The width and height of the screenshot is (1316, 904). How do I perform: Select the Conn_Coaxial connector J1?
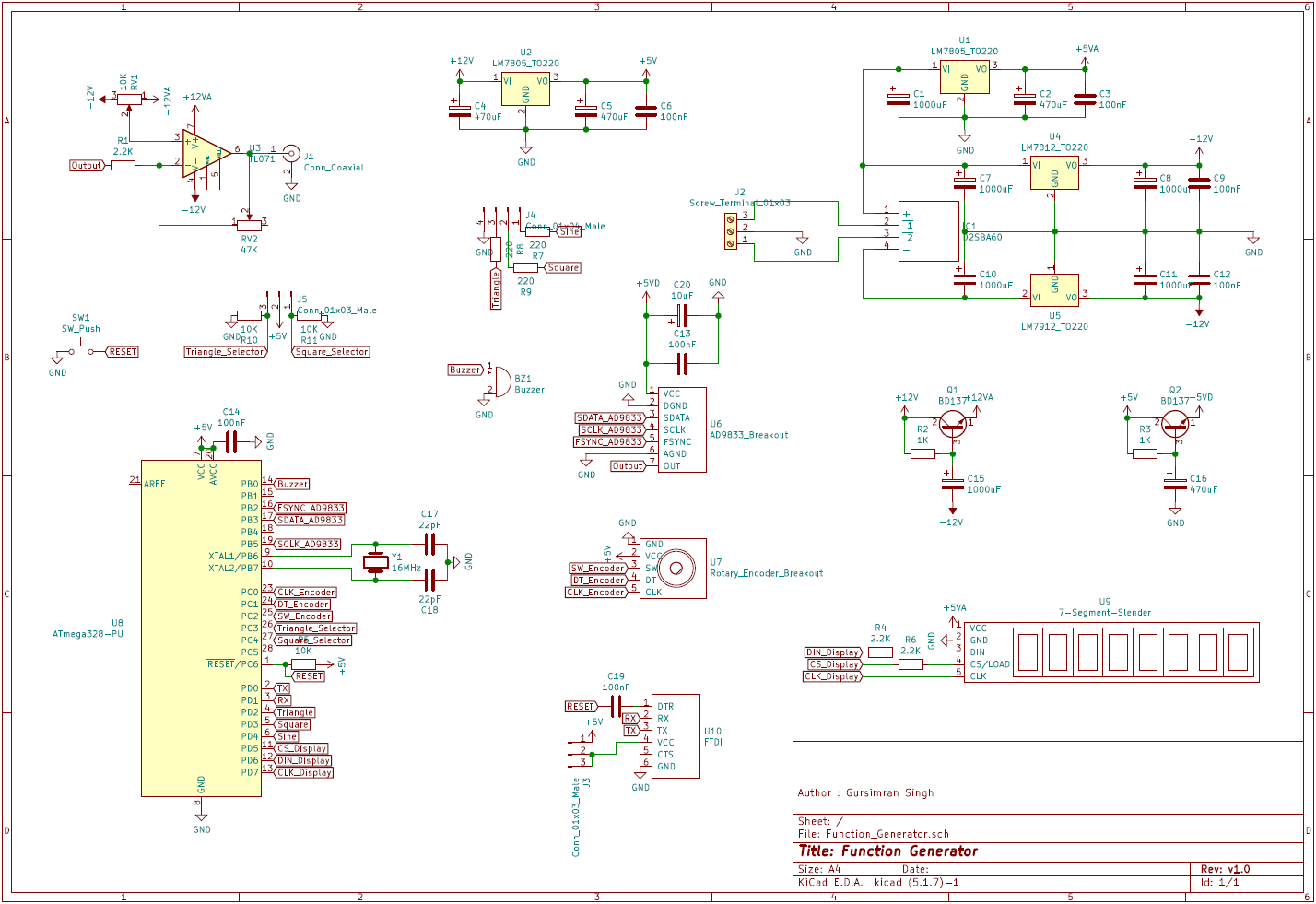point(291,152)
